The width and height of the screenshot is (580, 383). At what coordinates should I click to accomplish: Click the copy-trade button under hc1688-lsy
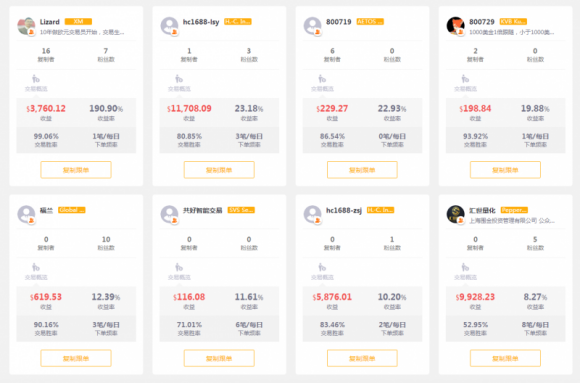tap(219, 170)
